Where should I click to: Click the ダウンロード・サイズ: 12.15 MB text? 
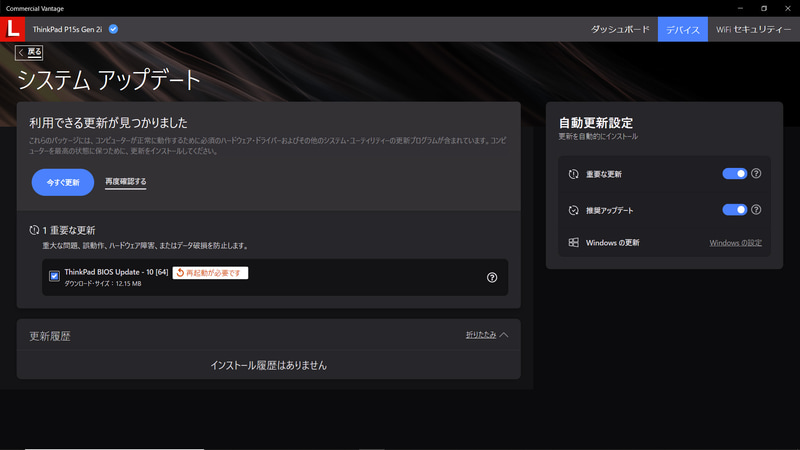(103, 284)
